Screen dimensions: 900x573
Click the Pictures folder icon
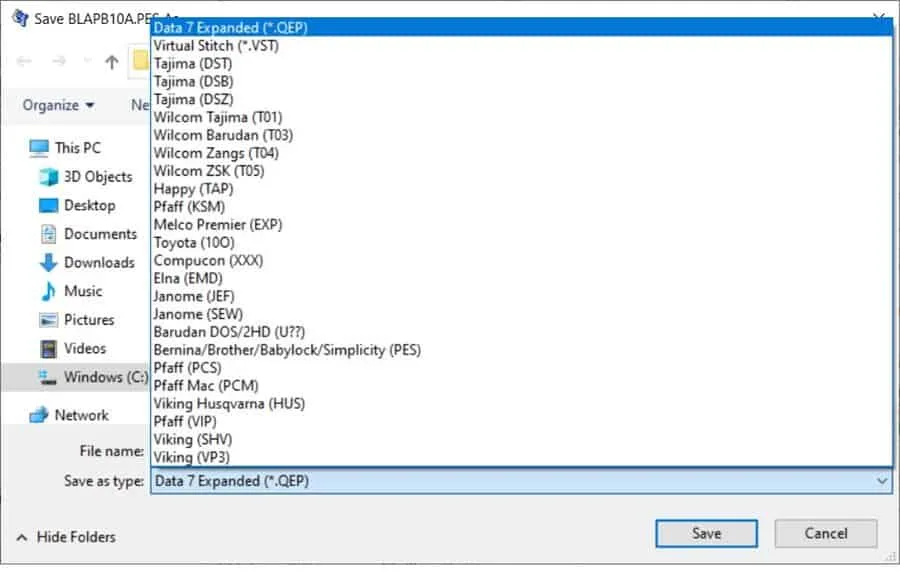point(48,320)
